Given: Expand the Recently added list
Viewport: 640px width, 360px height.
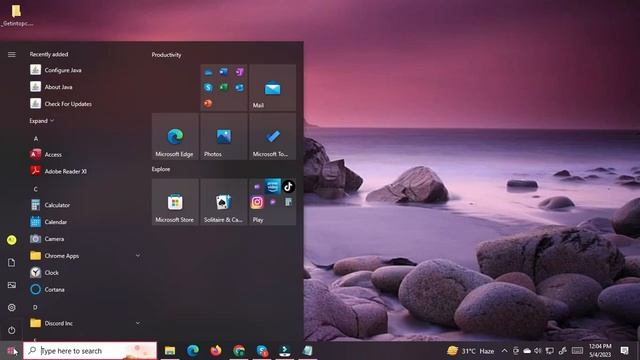Looking at the screenshot, I should pyautogui.click(x=42, y=121).
